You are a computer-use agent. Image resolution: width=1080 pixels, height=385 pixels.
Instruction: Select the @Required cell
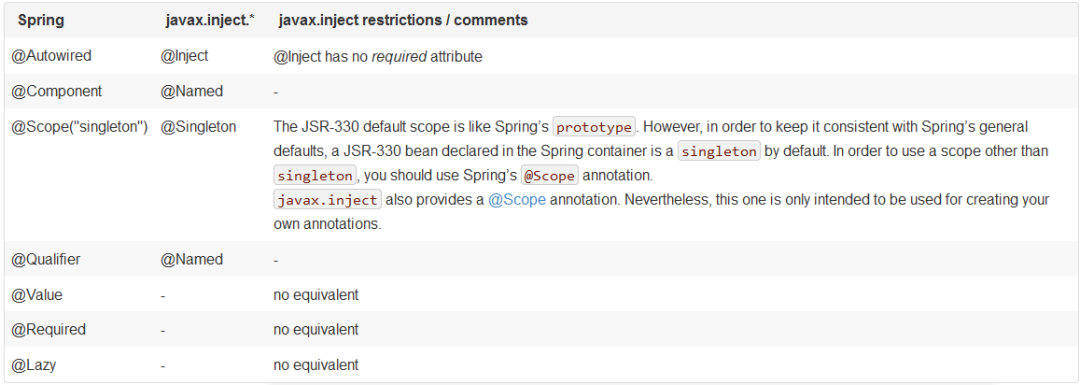pos(49,329)
